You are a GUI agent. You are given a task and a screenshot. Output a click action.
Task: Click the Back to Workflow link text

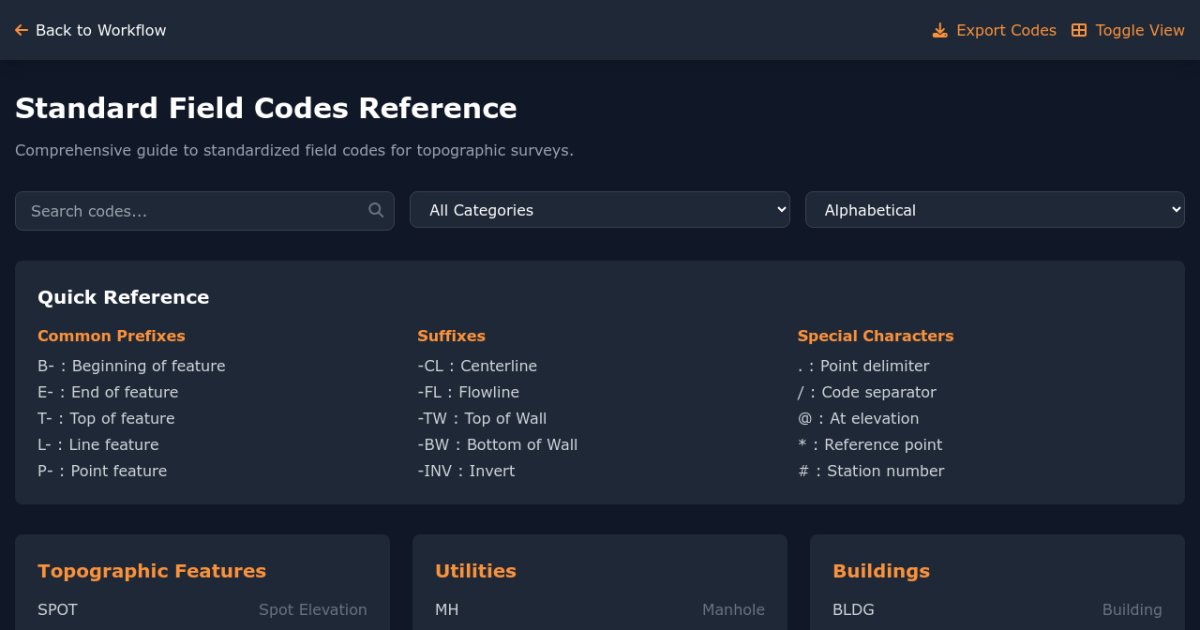tap(101, 31)
